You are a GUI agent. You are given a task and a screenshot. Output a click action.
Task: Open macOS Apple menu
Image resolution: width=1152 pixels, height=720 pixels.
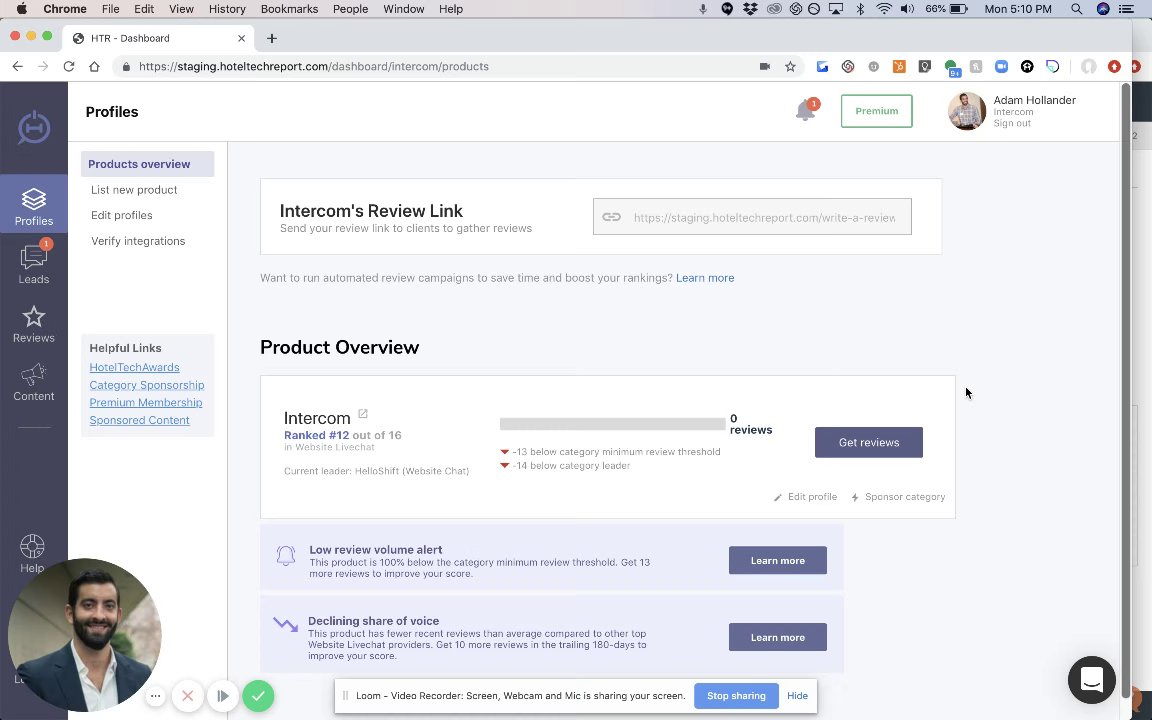[x=21, y=9]
